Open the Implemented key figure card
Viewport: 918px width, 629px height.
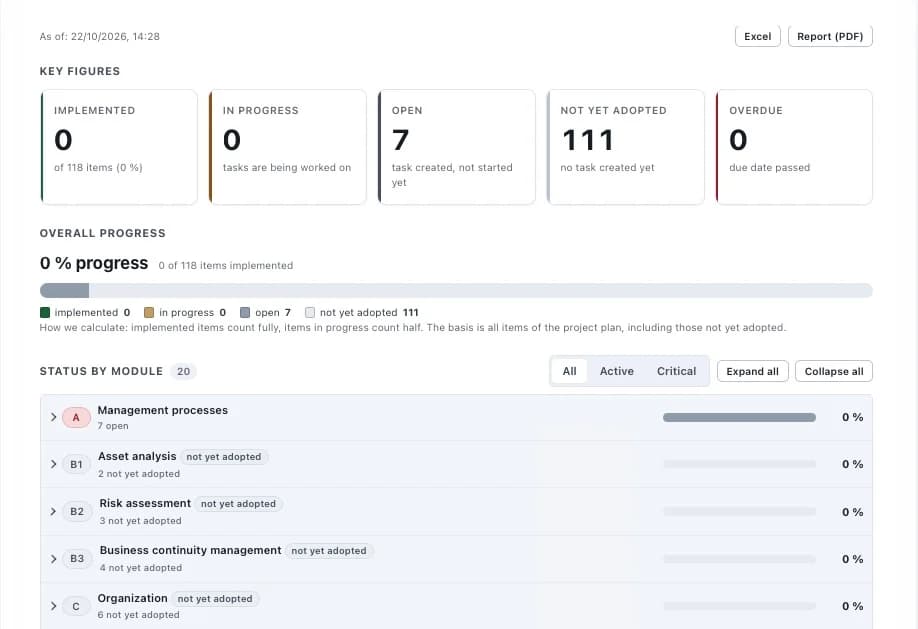pyautogui.click(x=119, y=147)
